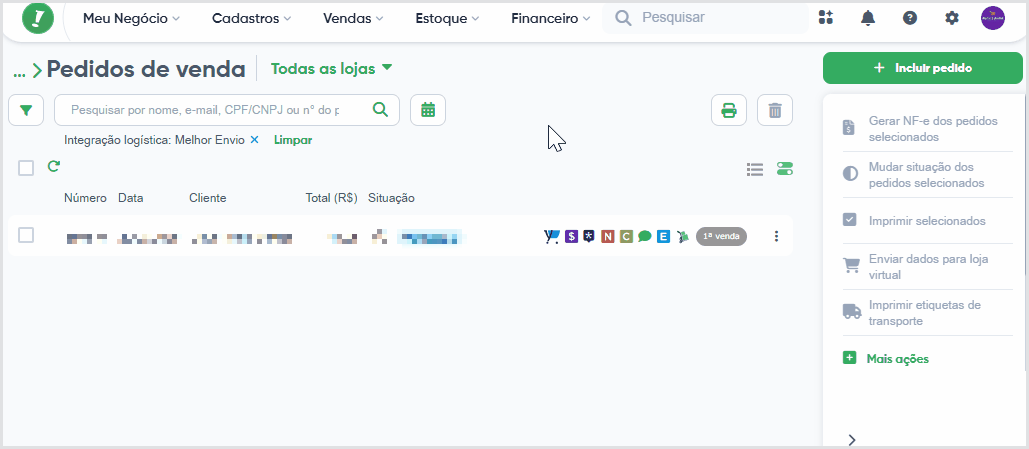
Task: Click the Incluir pedido button
Action: (x=923, y=68)
